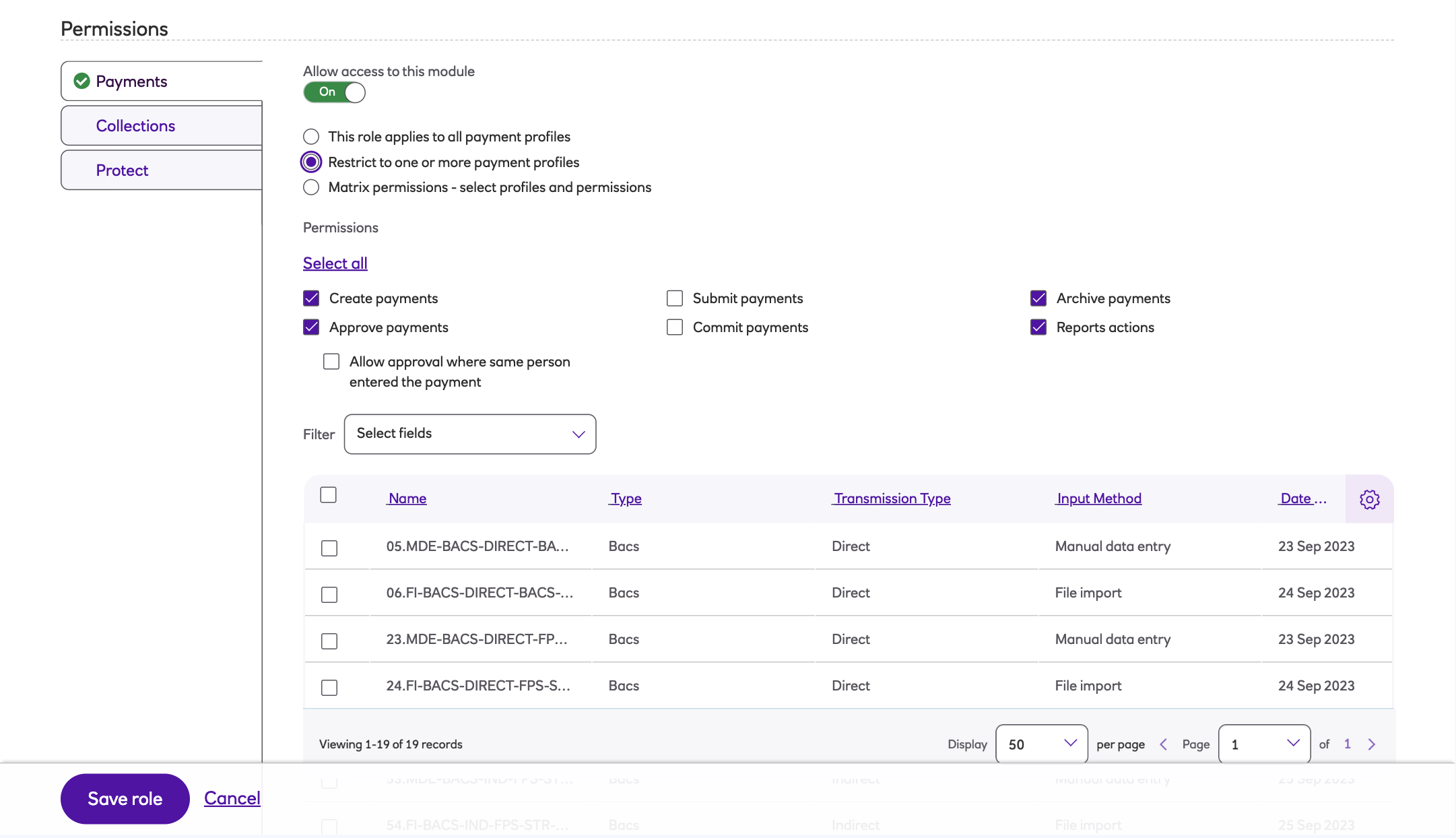1456x838 pixels.
Task: Click the green check icon beside Payments
Action: tap(81, 82)
